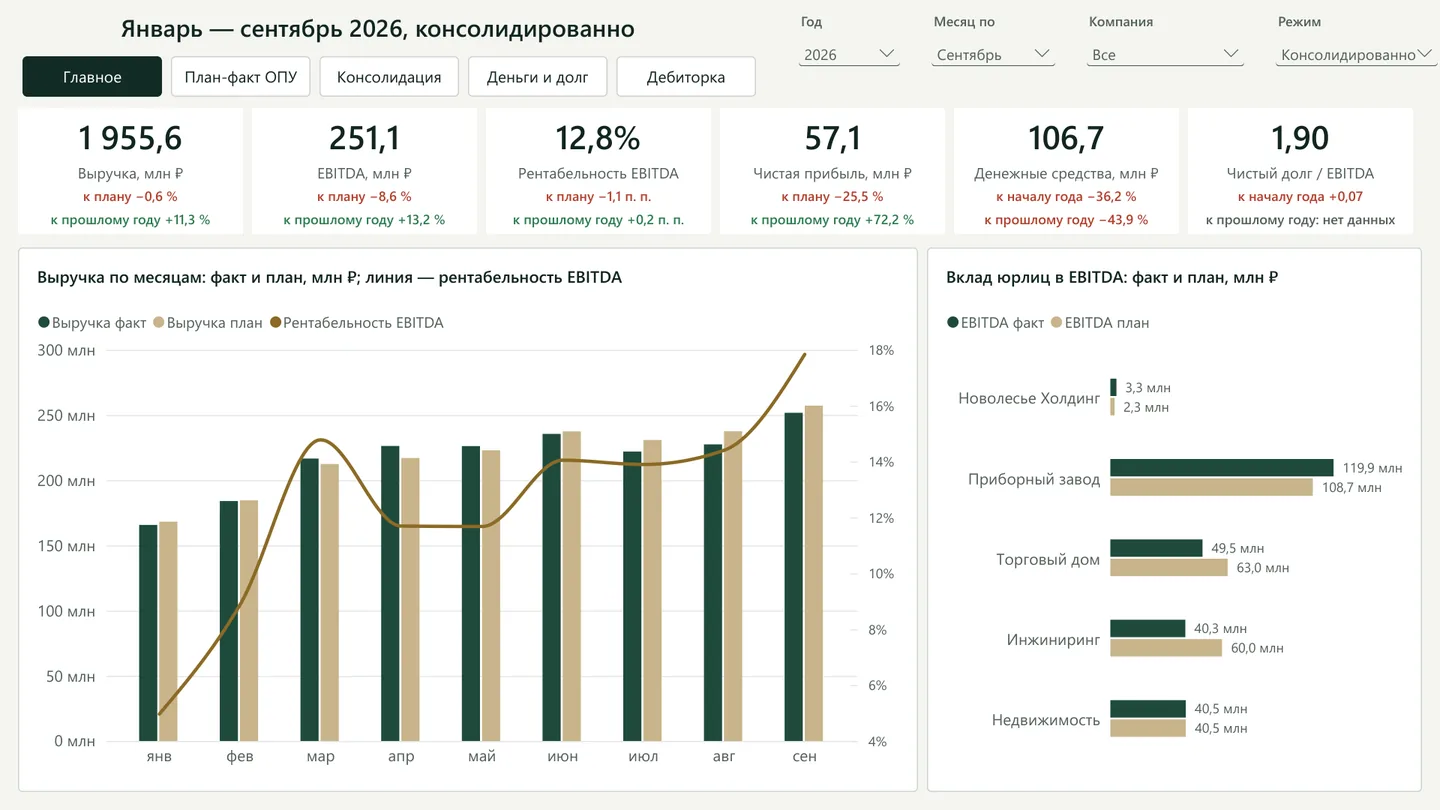Select the EBITDA 251,1 KPI card

pos(364,172)
